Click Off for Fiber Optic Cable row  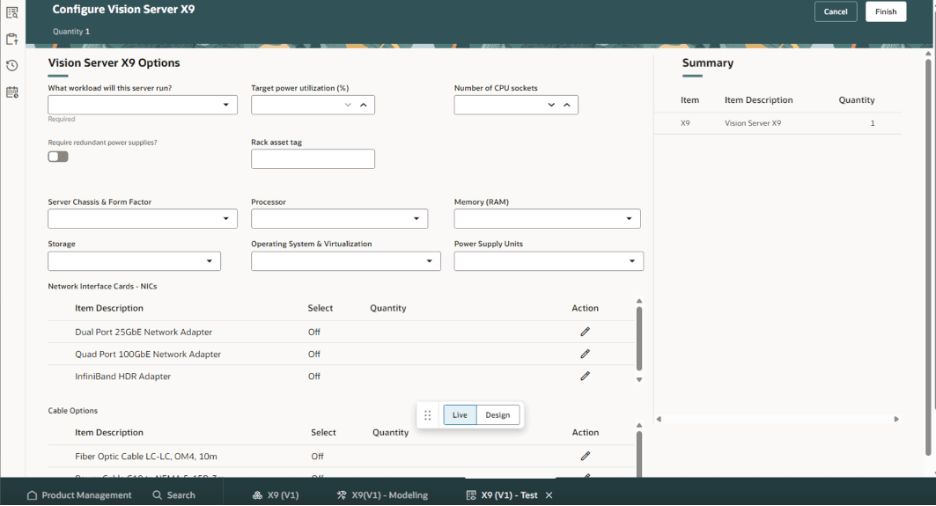tap(317, 456)
